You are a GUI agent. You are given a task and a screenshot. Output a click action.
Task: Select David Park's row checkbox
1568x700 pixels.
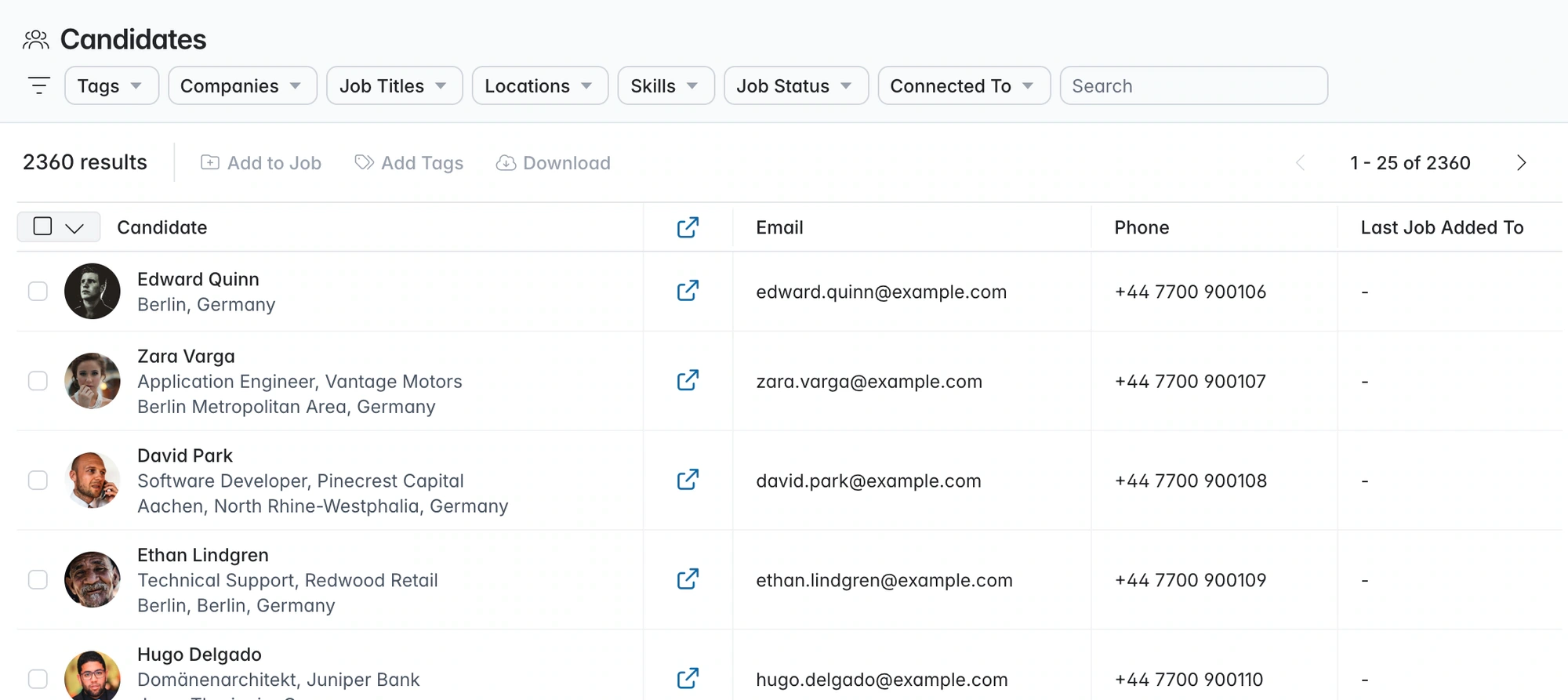pos(38,480)
